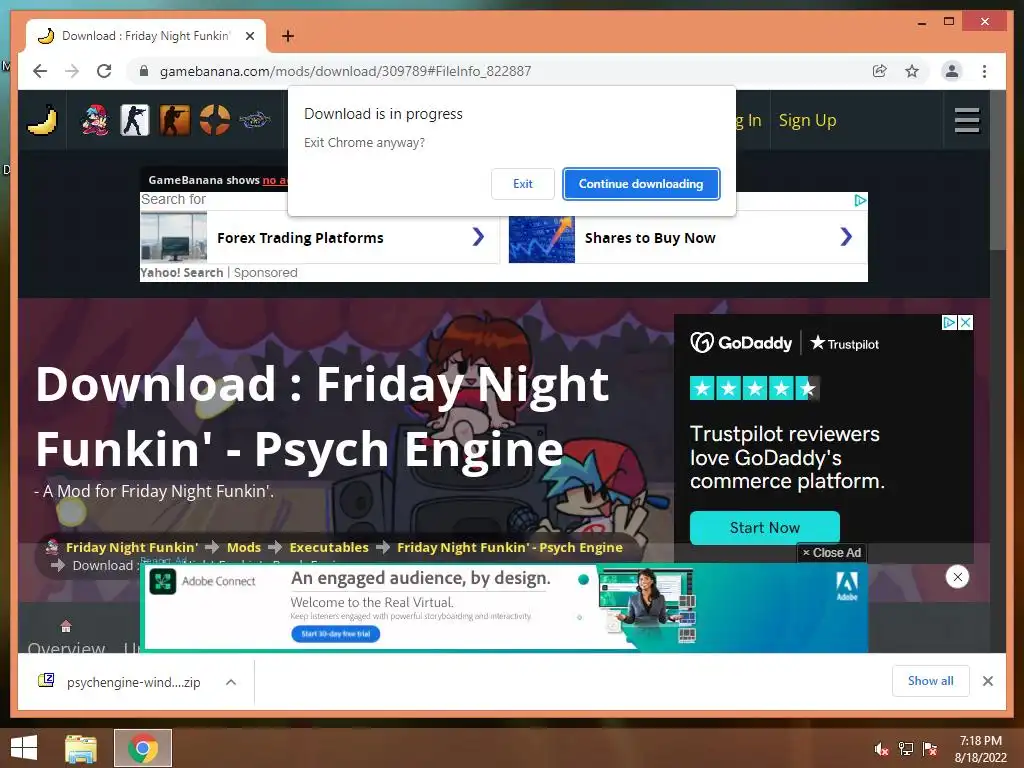Image resolution: width=1024 pixels, height=768 pixels.
Task: Click the Shares to Buy Now ad thumbnail
Action: pyautogui.click(x=541, y=239)
